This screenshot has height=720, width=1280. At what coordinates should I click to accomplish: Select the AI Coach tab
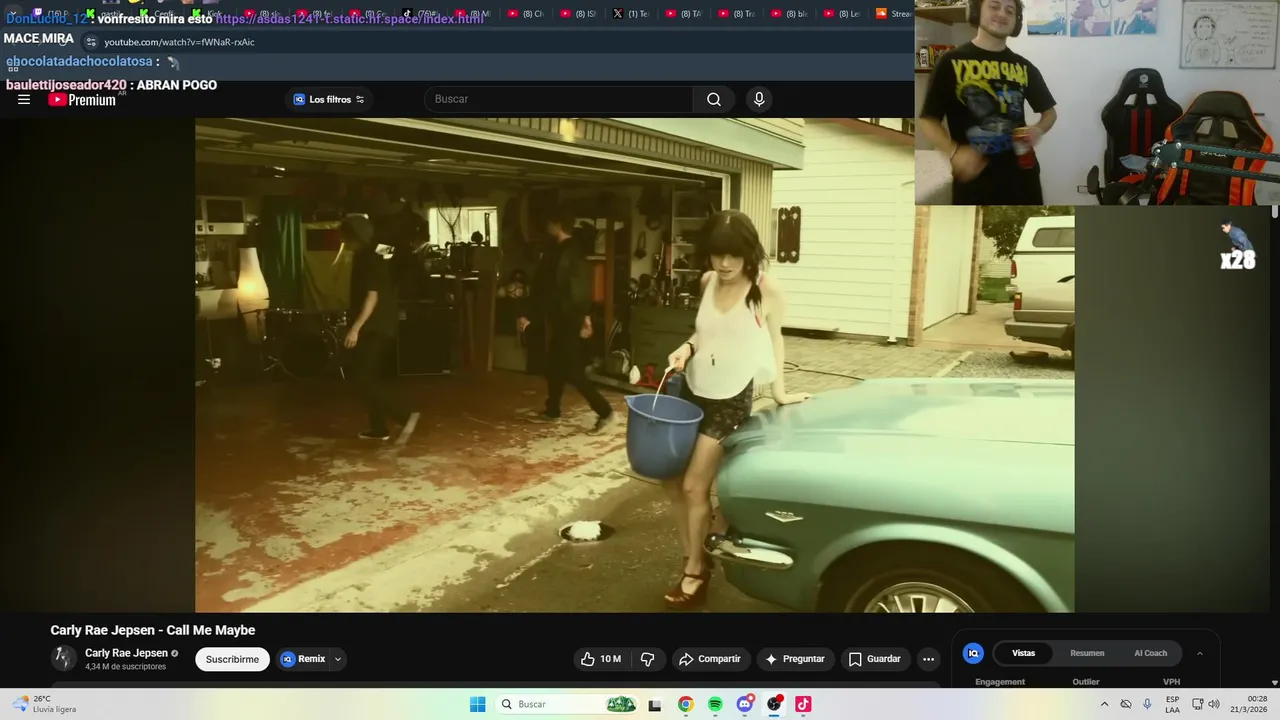point(1150,653)
